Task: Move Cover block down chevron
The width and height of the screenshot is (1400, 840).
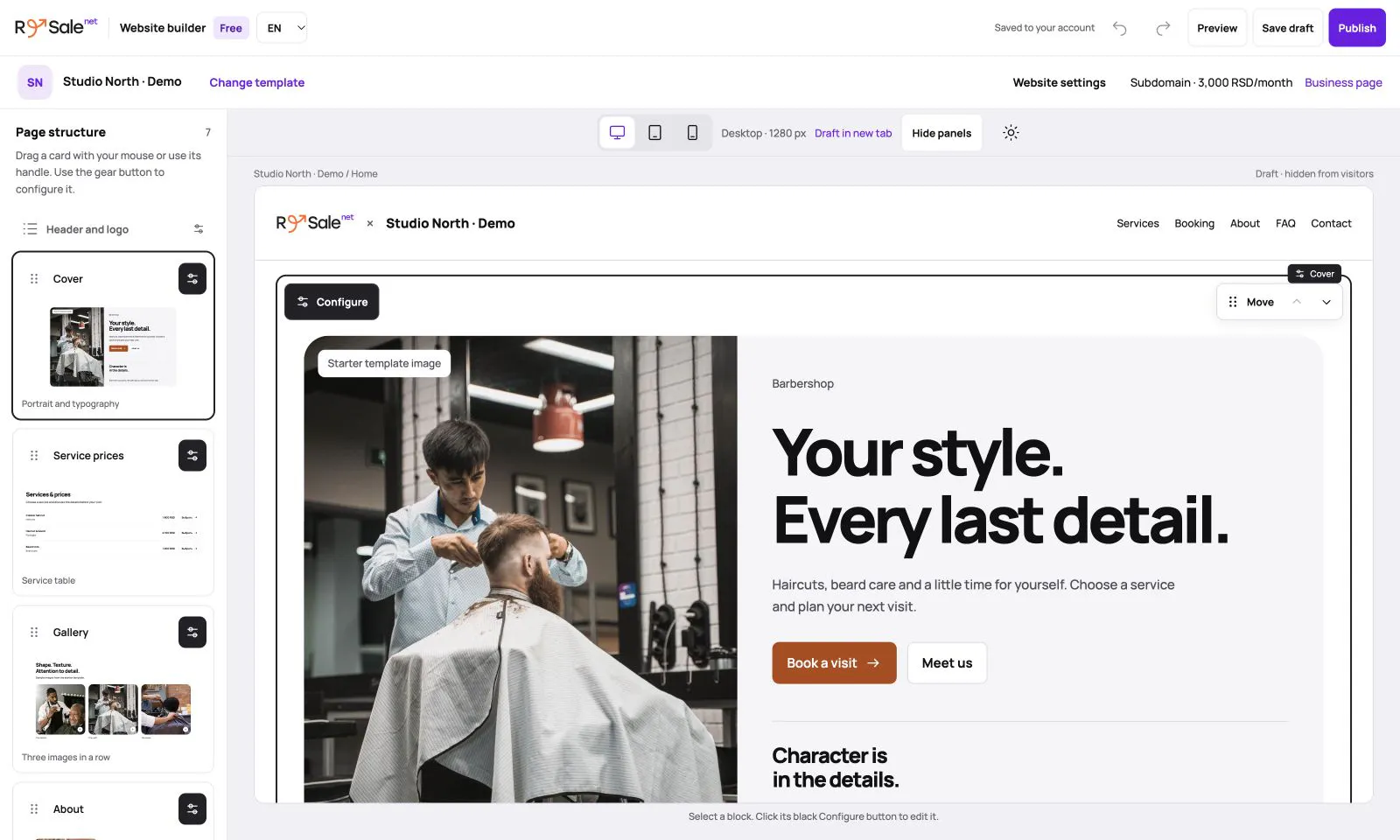Action: coord(1326,302)
